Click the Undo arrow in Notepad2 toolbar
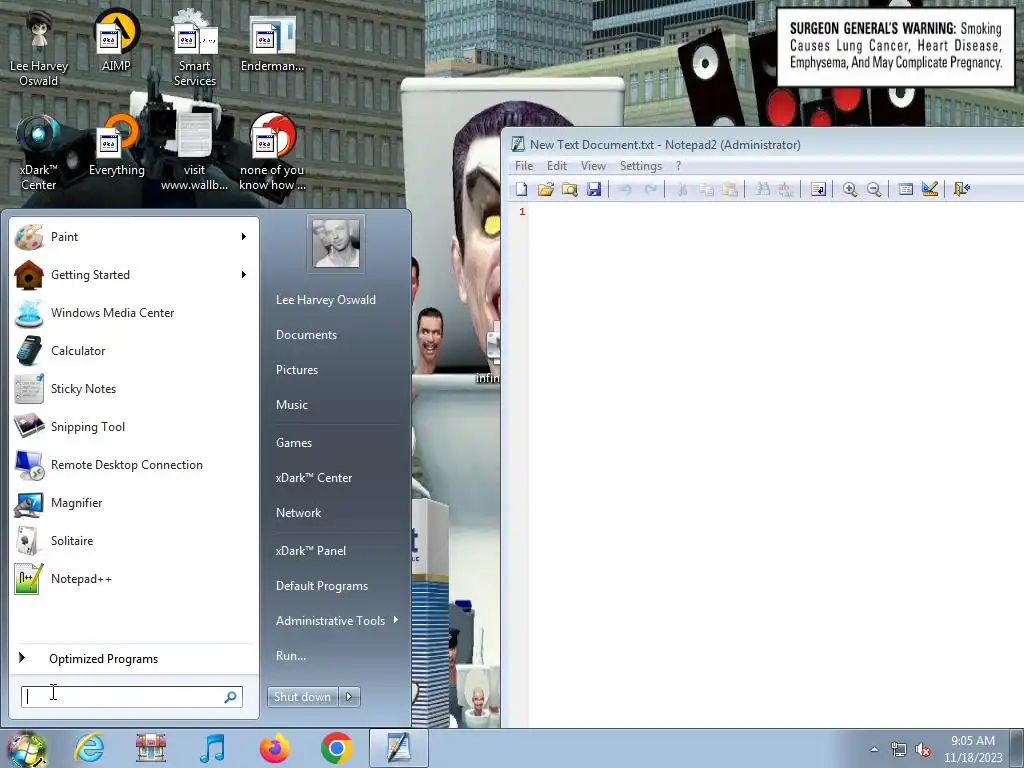 tap(625, 189)
